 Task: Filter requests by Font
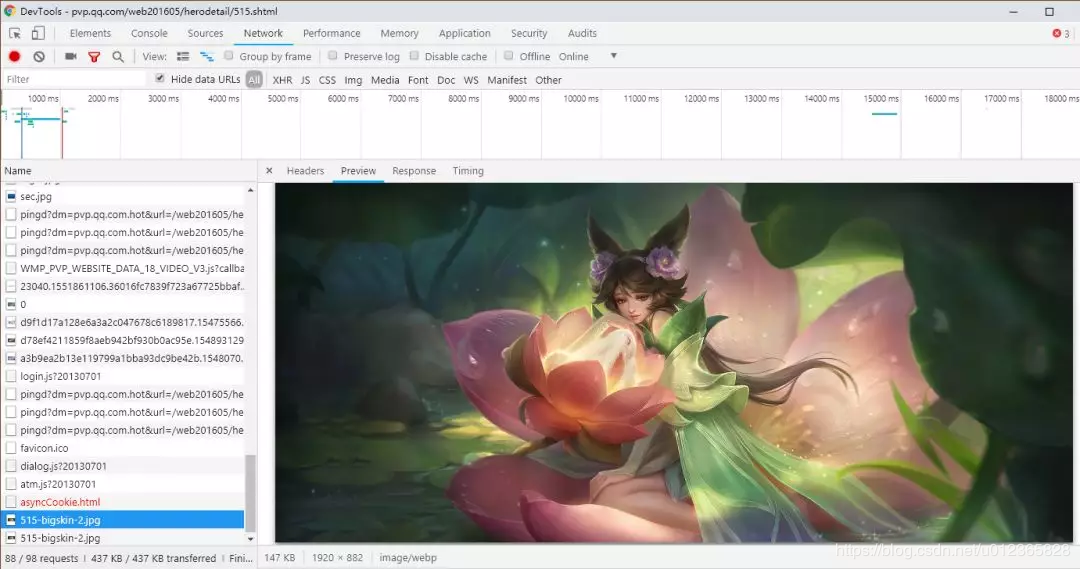(x=418, y=80)
